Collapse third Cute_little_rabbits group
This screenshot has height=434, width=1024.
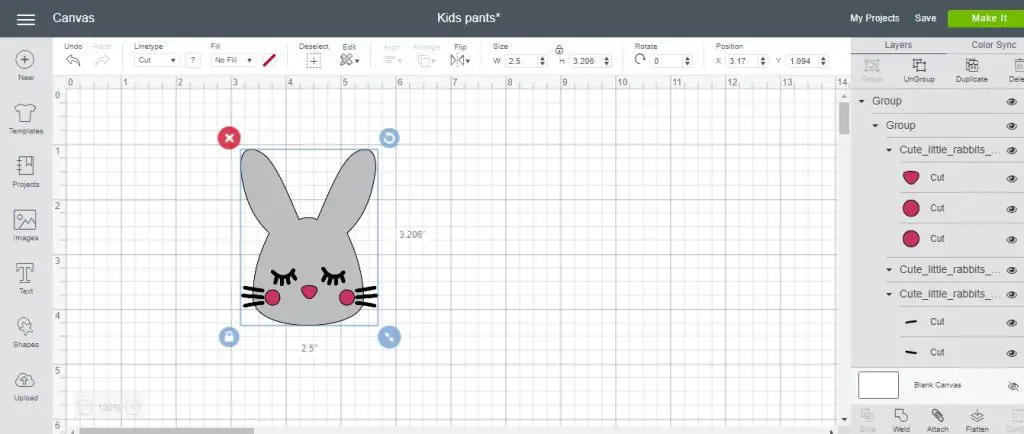tap(889, 294)
